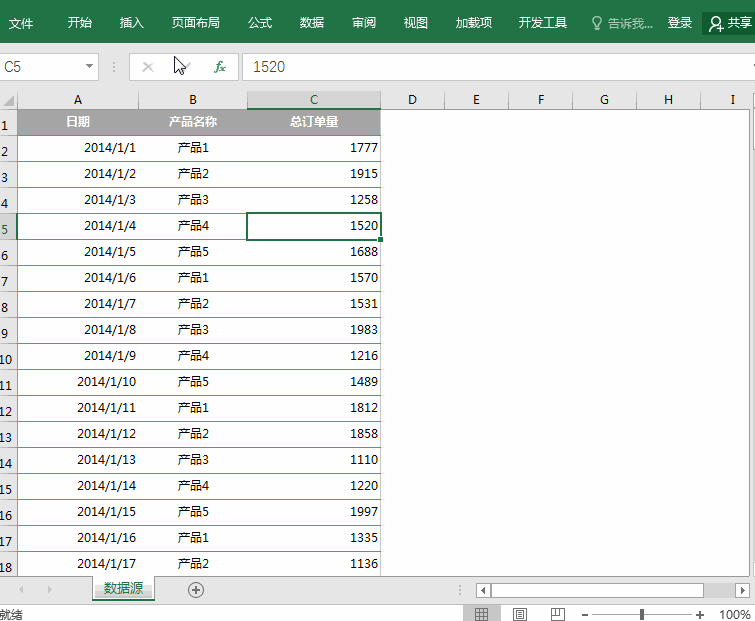755x621 pixels.
Task: Select column B header
Action: point(193,100)
